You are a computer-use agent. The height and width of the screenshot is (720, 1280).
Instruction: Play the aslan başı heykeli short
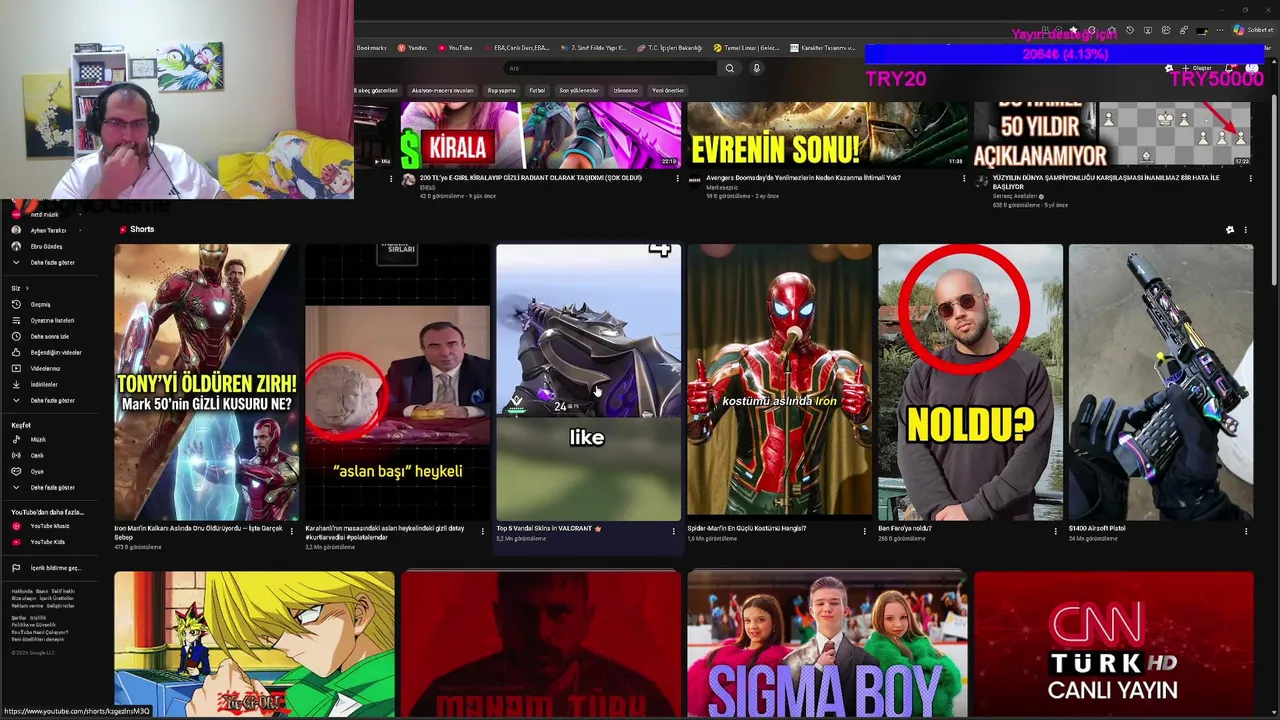click(397, 382)
